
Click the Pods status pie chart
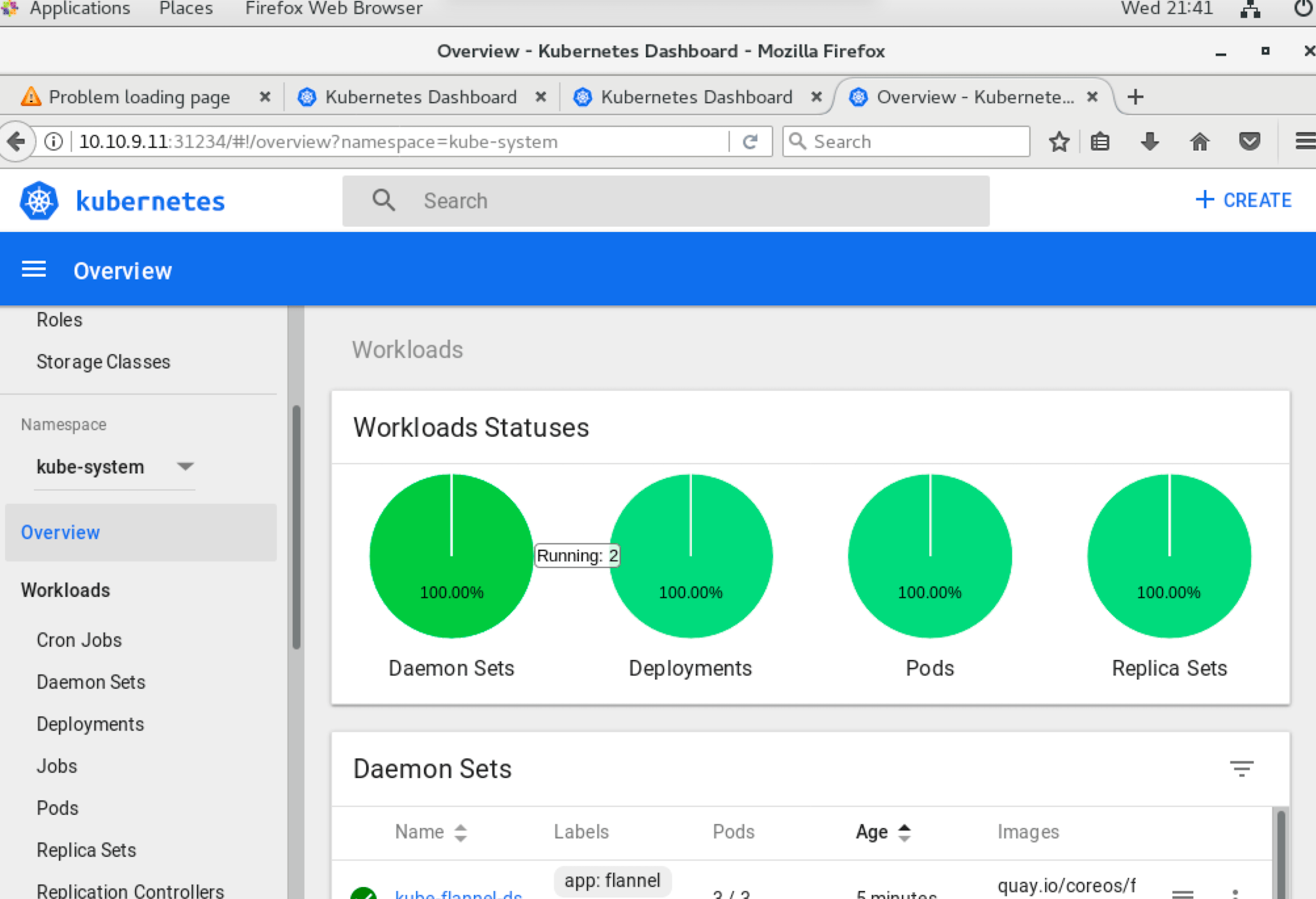point(930,556)
